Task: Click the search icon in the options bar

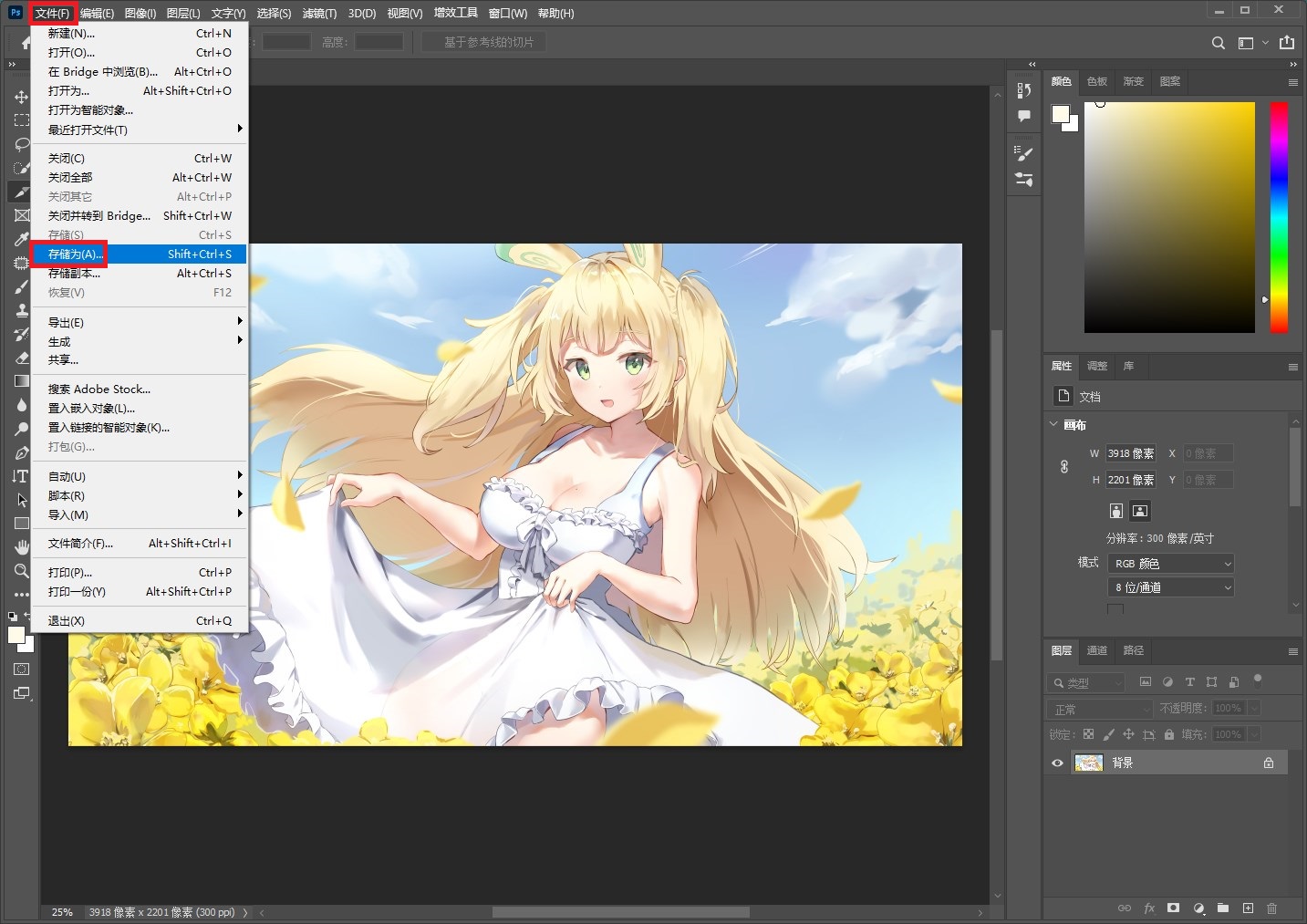Action: point(1218,43)
